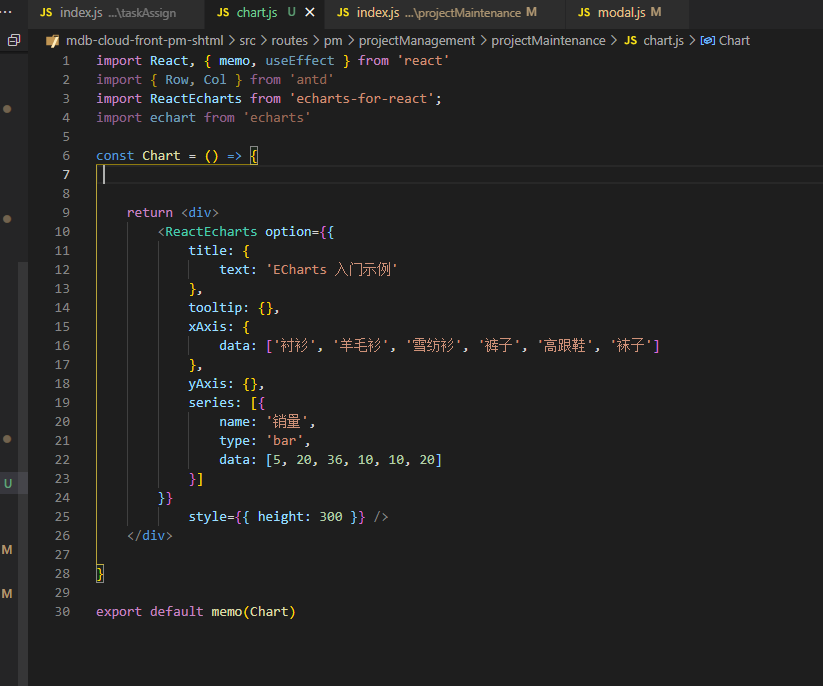This screenshot has width=823, height=686.
Task: Click the height value 300 on line 25
Action: [331, 517]
